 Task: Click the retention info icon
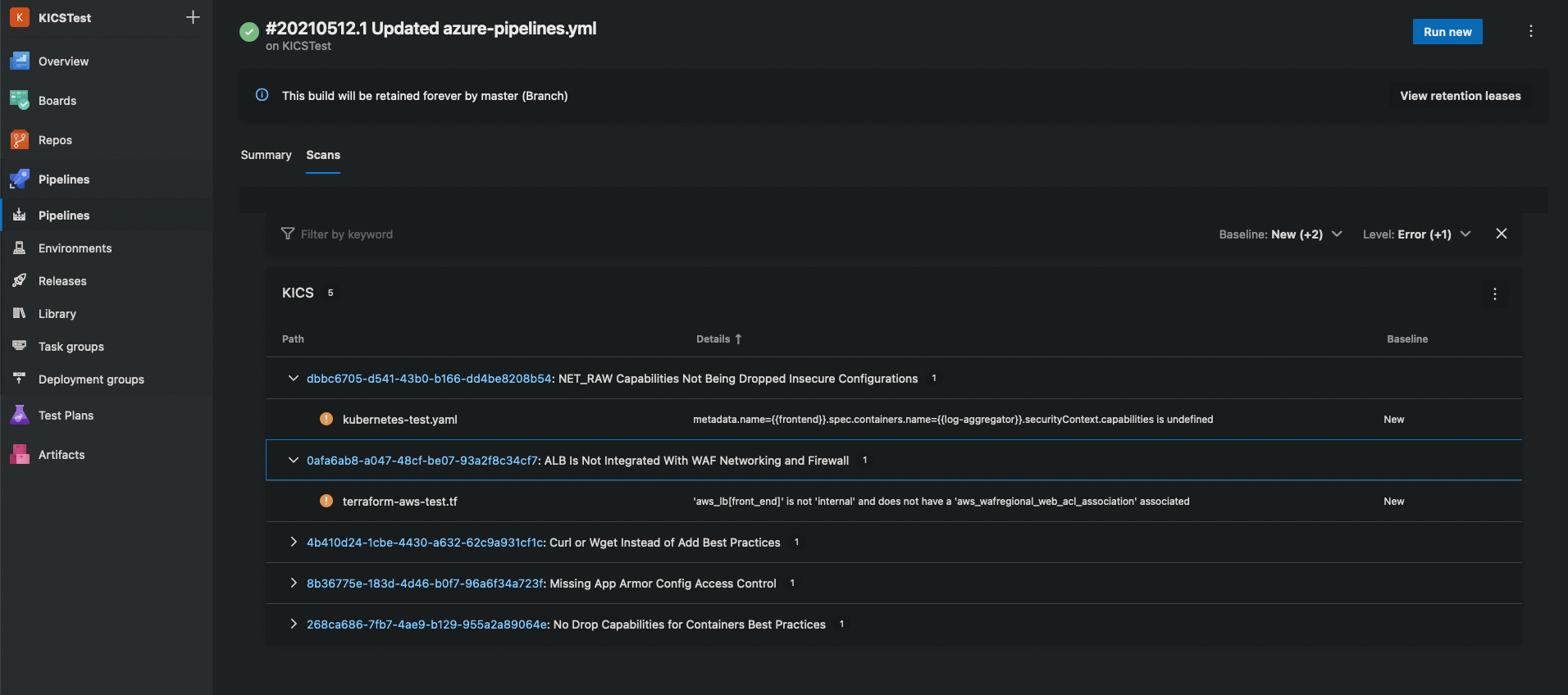click(x=262, y=95)
